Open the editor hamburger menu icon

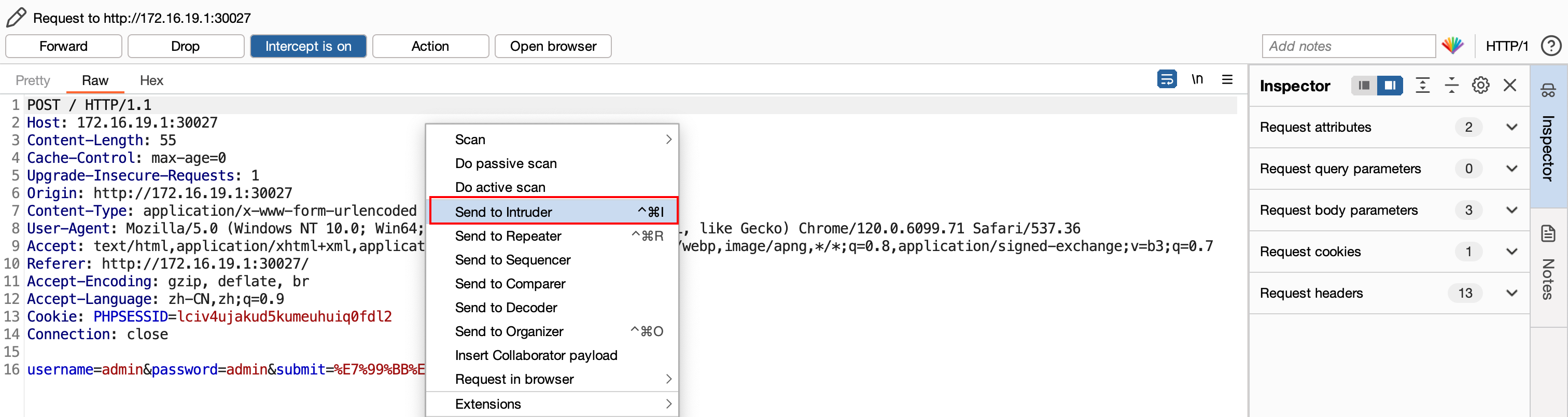1226,80
